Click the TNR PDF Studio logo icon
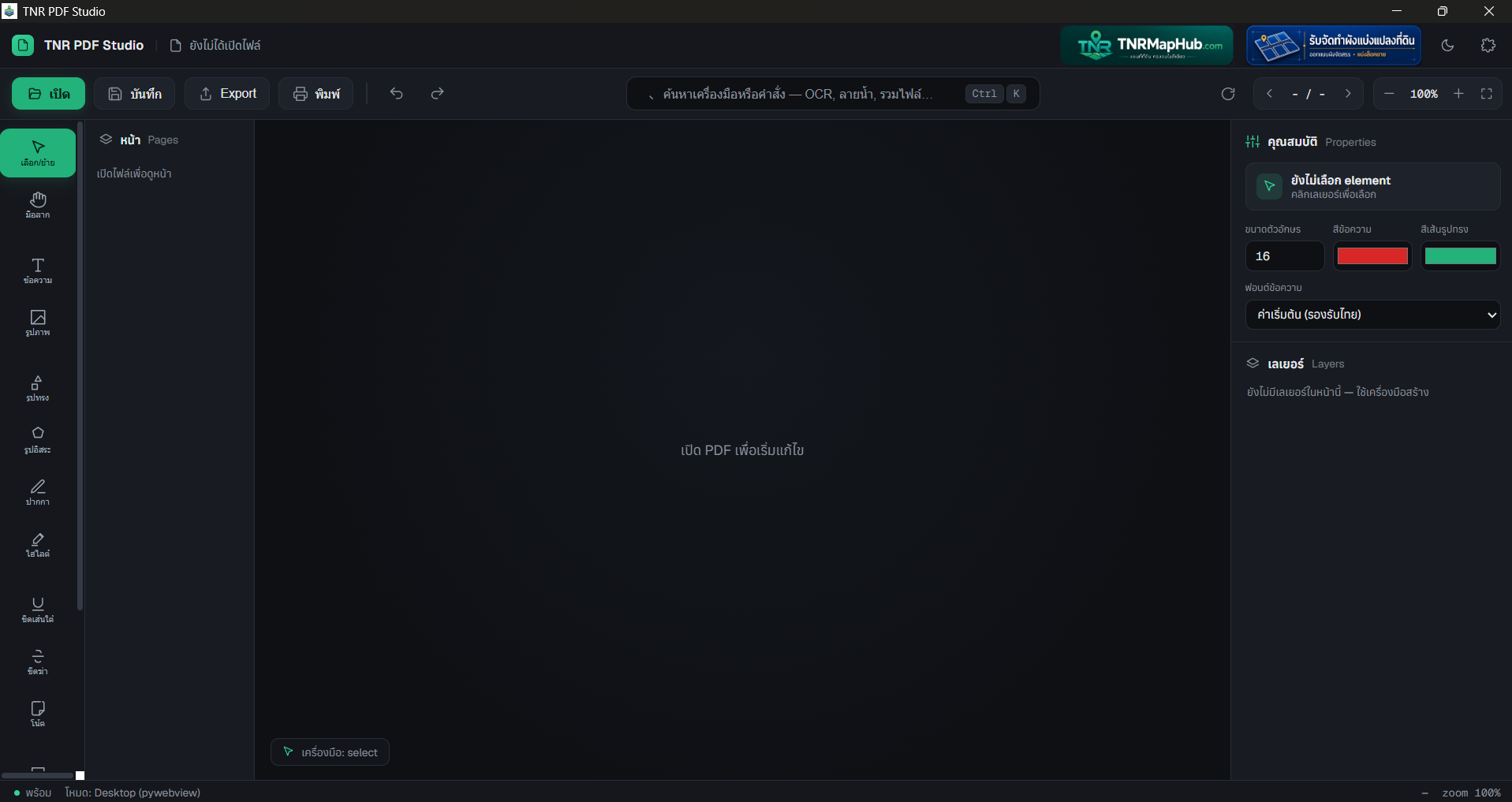 point(23,46)
